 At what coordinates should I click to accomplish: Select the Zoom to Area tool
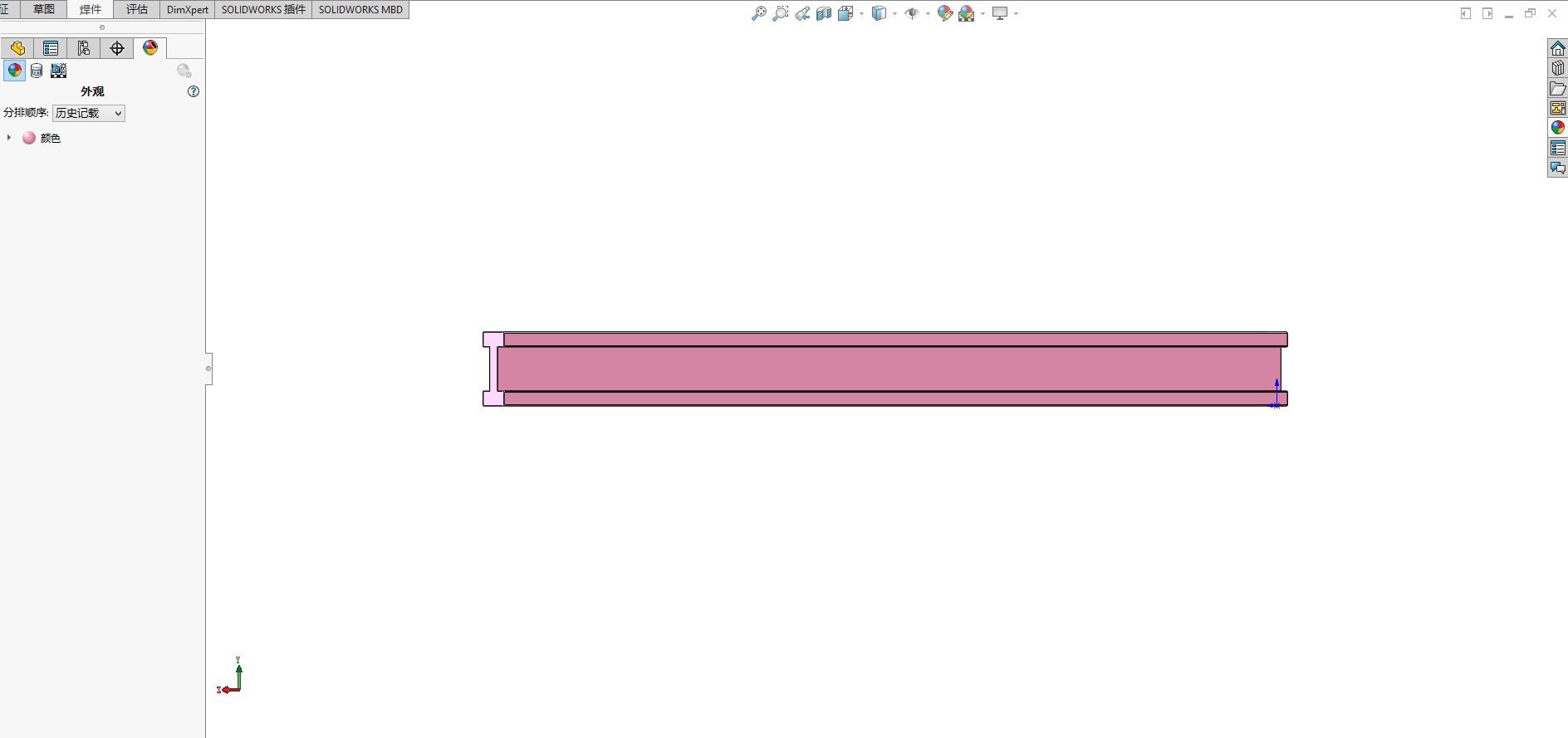(780, 13)
